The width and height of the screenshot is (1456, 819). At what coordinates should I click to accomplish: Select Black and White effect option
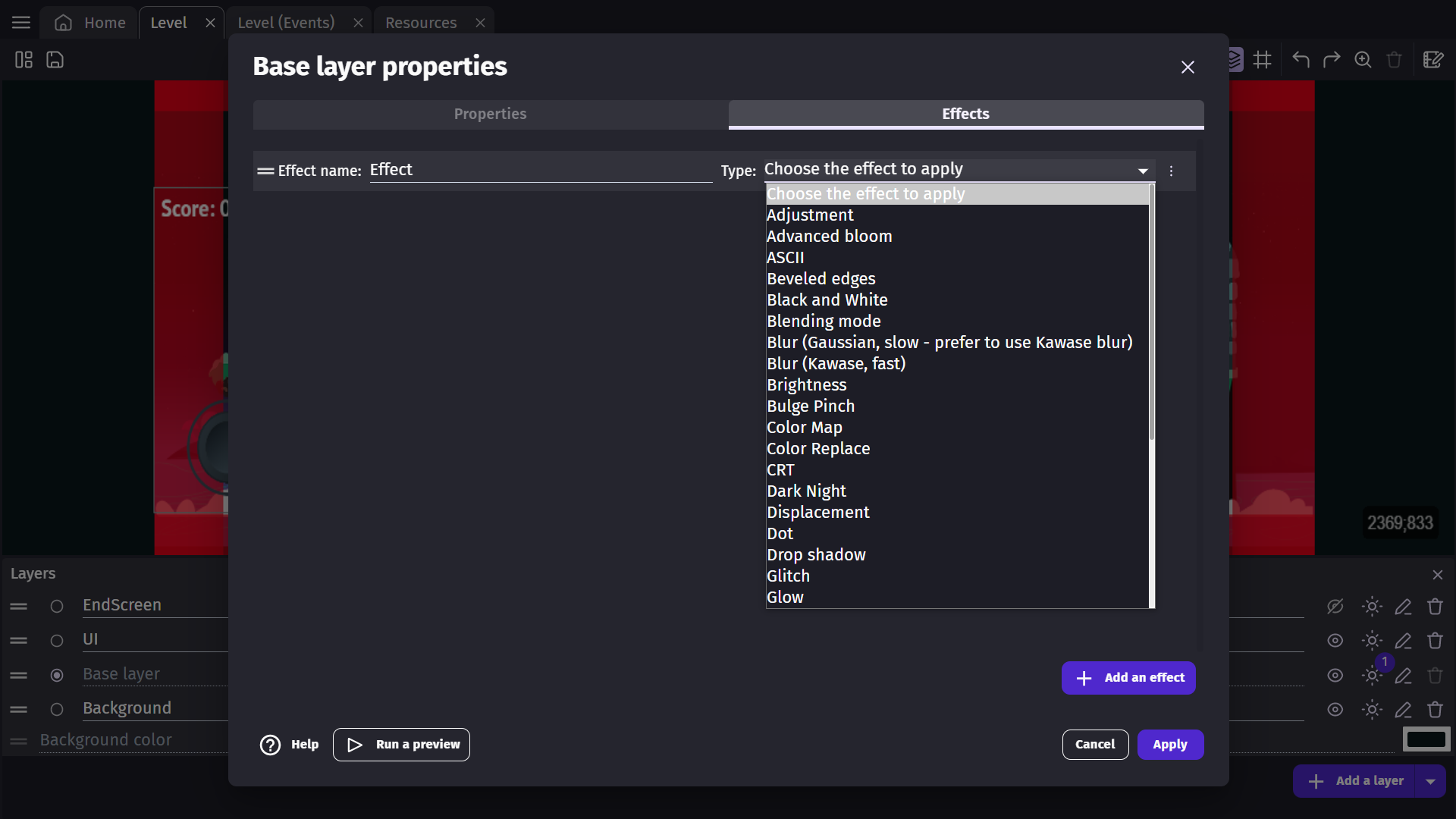(x=827, y=300)
